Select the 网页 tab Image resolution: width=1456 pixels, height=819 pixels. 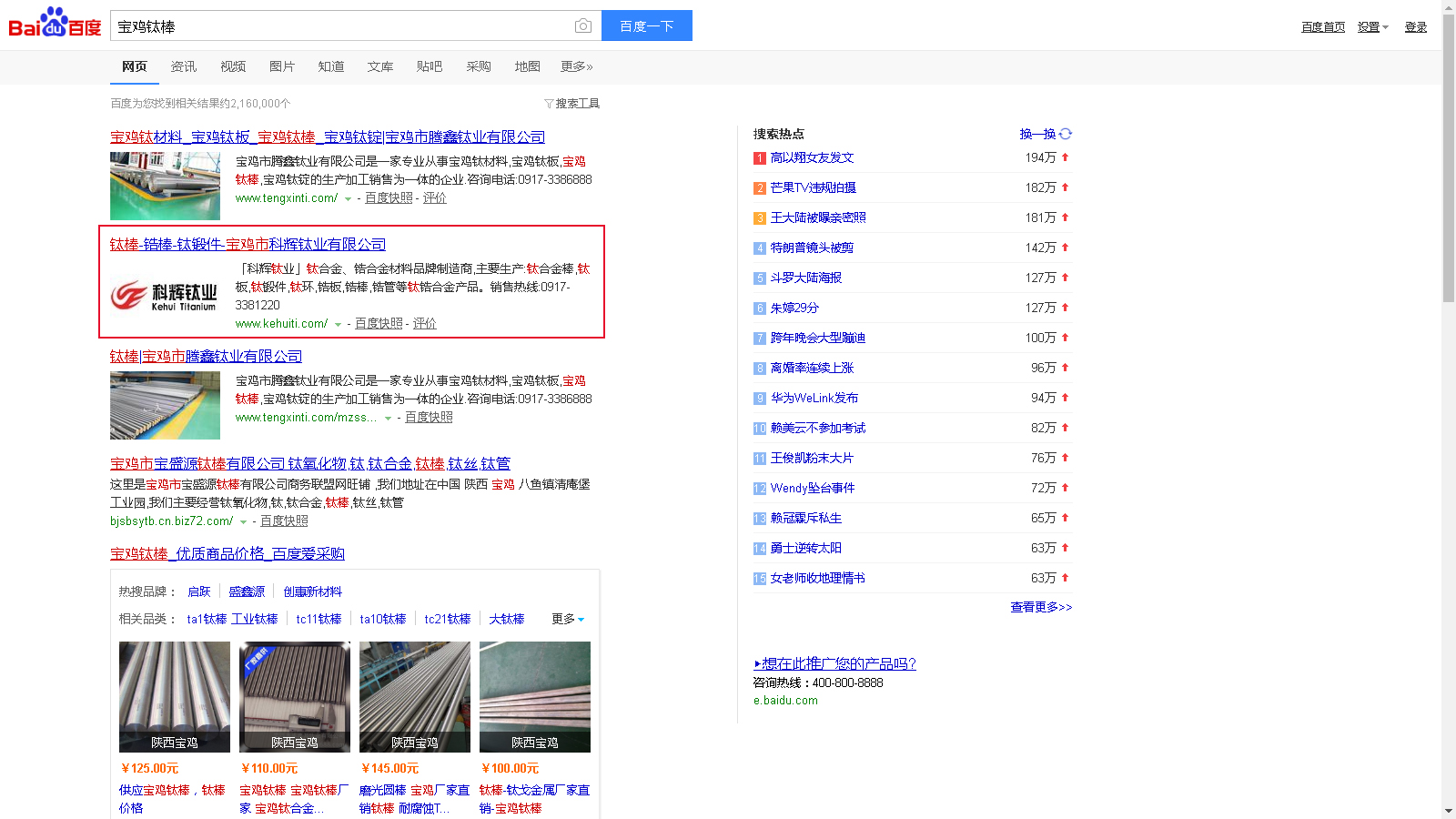(x=135, y=66)
